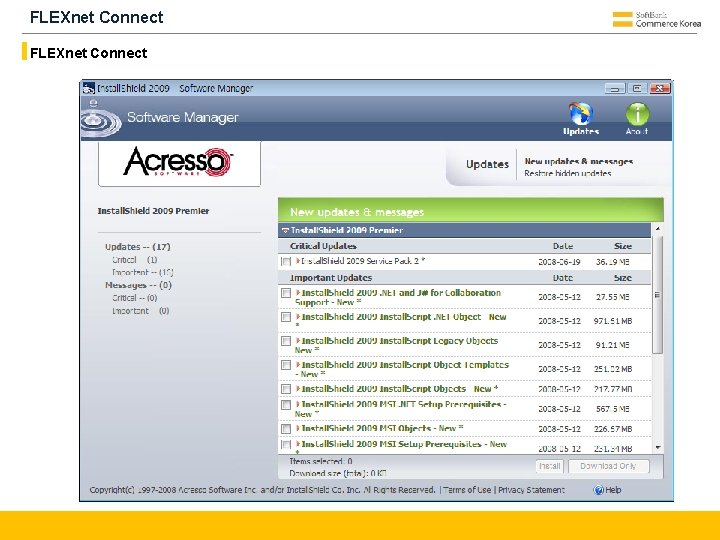Select Updates -- (17) in the left panel

[x=137, y=247]
